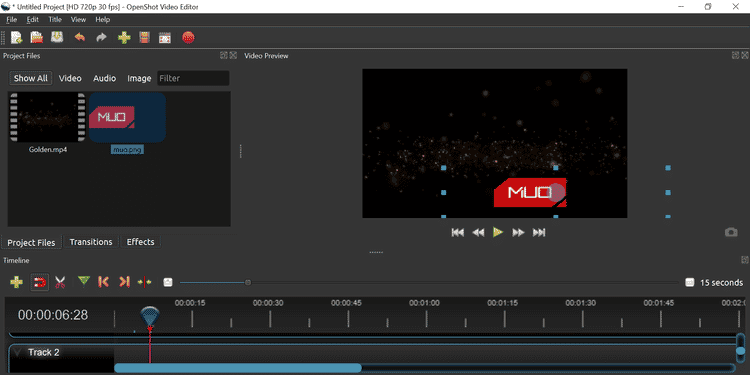The width and height of the screenshot is (750, 375).
Task: Toggle the razor scissors tool
Action: click(60, 282)
